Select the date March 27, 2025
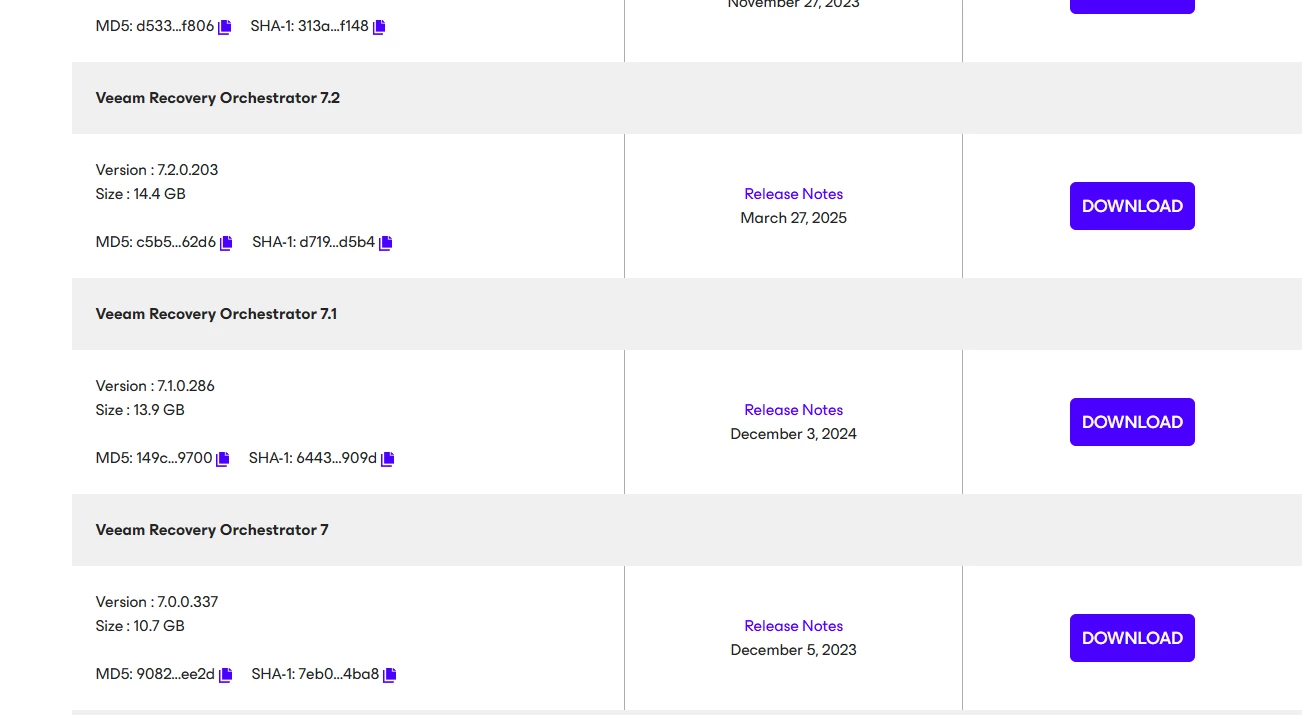The image size is (1309, 715). click(x=793, y=218)
